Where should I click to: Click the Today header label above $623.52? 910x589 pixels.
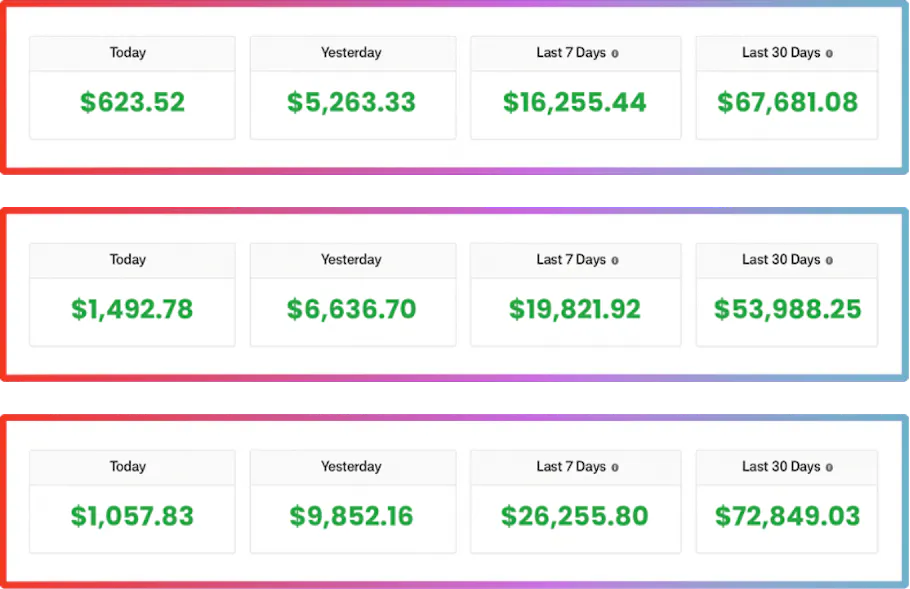click(x=128, y=53)
